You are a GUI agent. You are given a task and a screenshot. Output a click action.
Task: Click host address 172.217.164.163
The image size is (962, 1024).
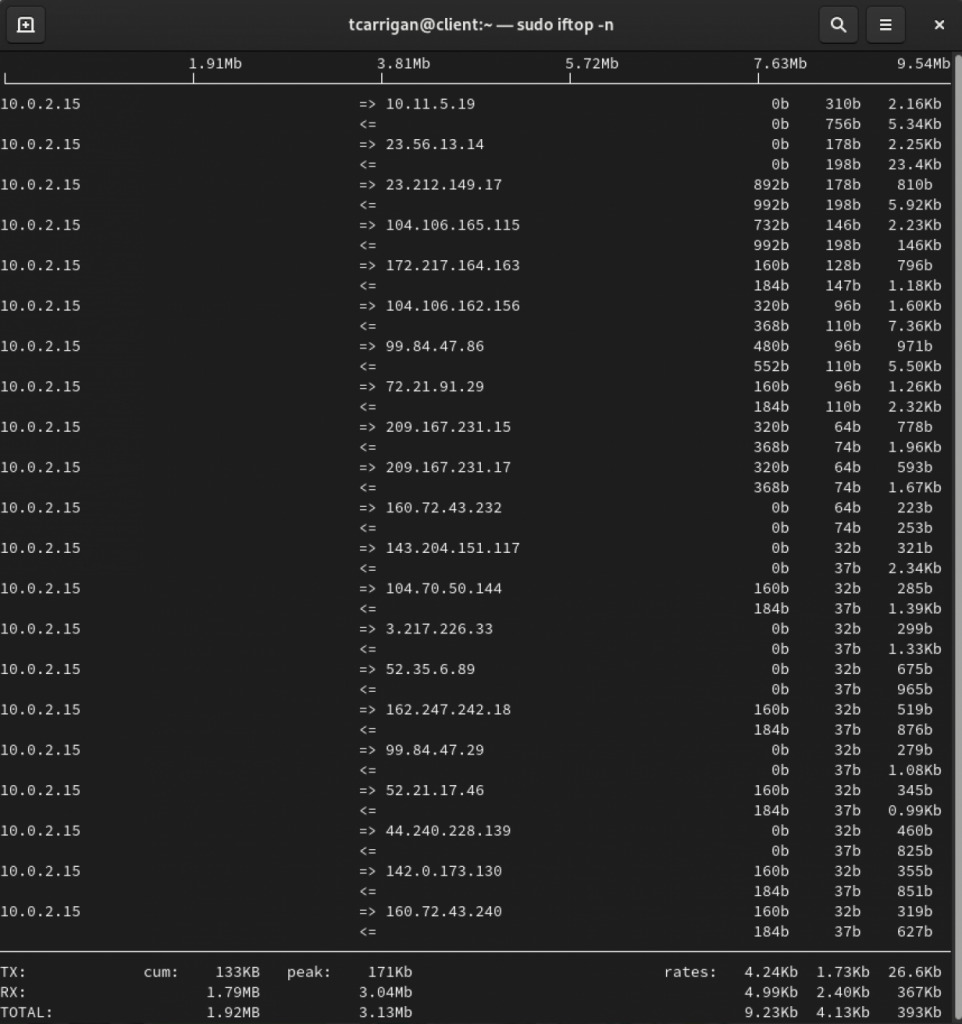452,266
